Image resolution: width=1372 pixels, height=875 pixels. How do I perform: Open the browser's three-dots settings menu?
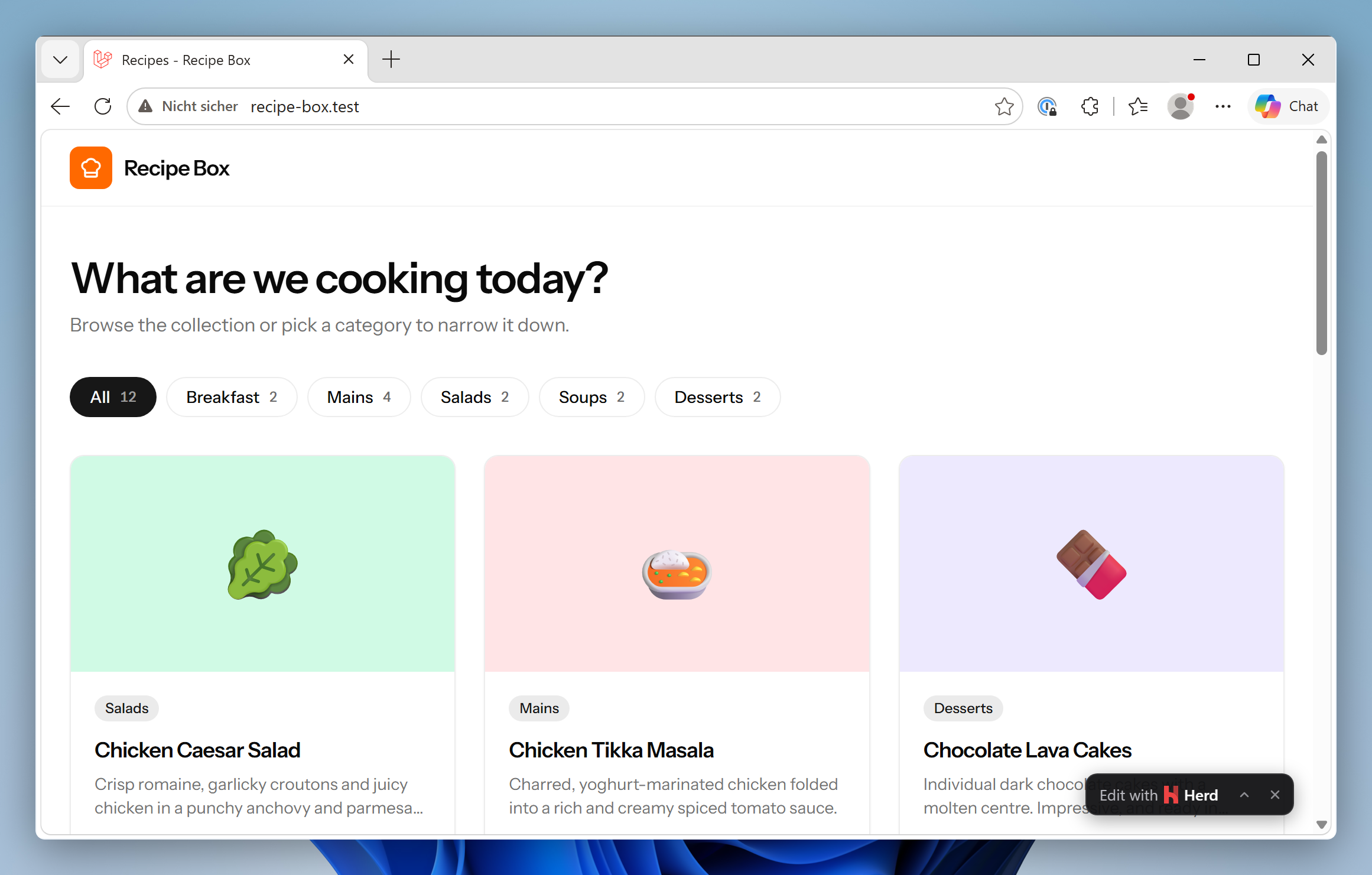coord(1223,106)
